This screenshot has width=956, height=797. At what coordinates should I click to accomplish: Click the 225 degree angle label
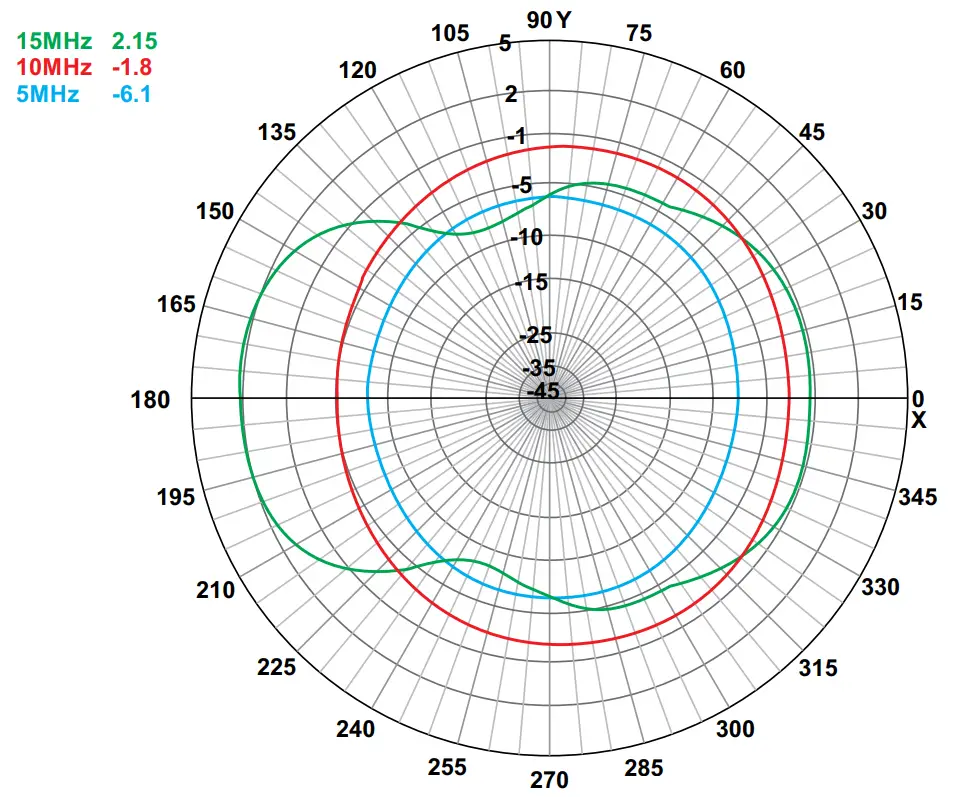276,667
